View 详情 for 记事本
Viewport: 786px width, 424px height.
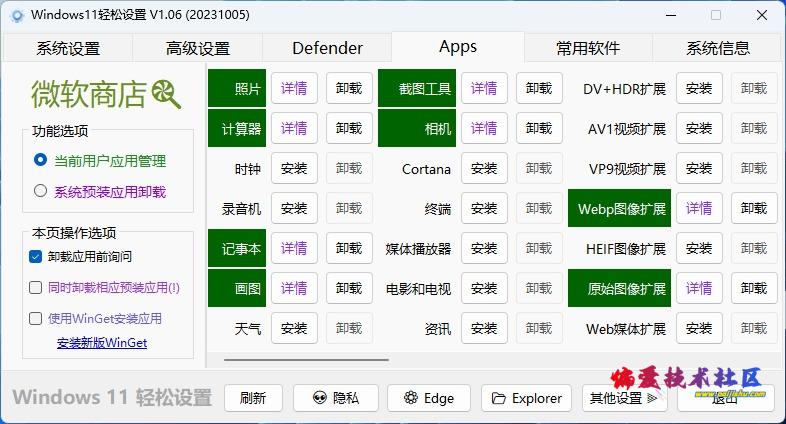pyautogui.click(x=294, y=248)
